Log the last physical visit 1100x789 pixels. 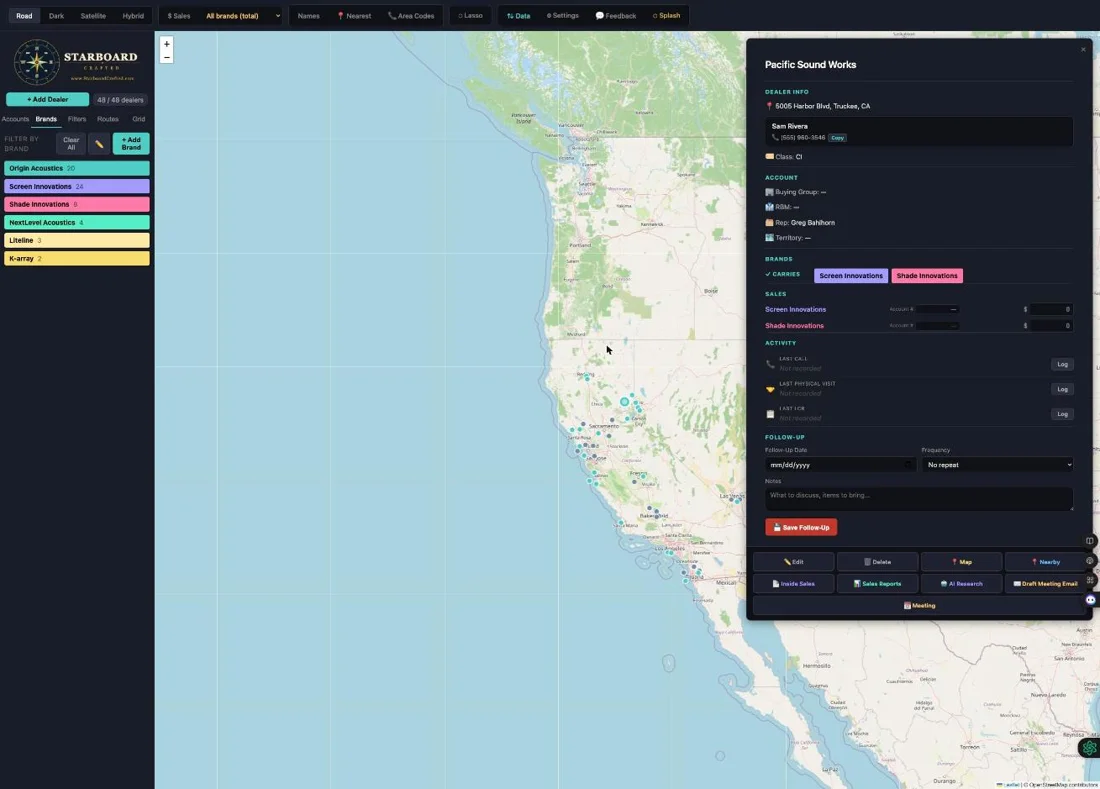point(1062,389)
